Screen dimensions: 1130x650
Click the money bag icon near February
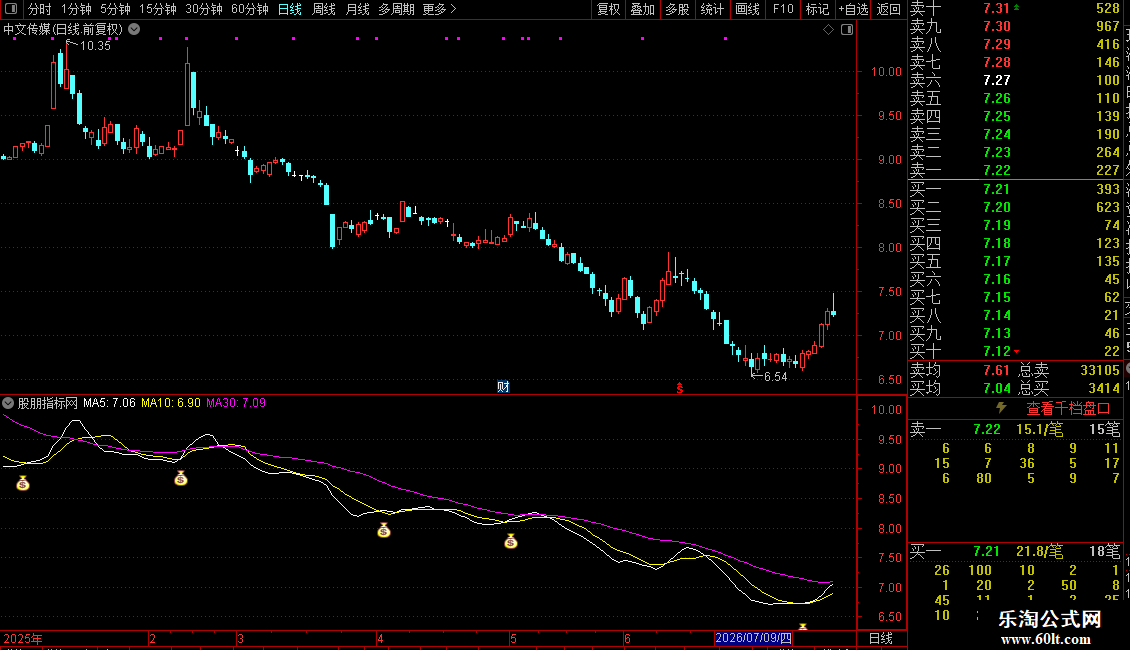click(x=181, y=478)
